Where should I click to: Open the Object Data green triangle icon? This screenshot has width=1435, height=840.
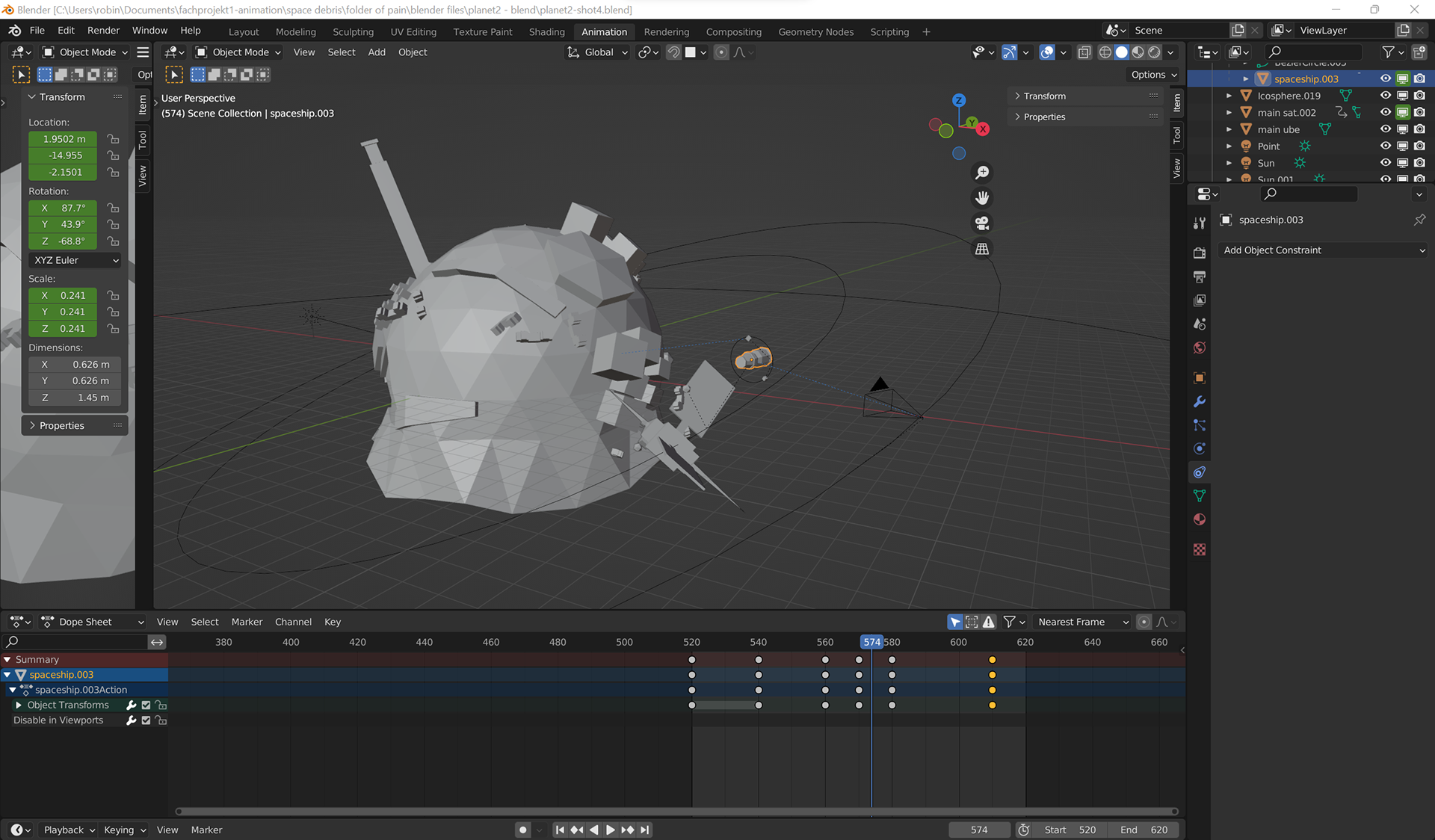pos(1200,495)
